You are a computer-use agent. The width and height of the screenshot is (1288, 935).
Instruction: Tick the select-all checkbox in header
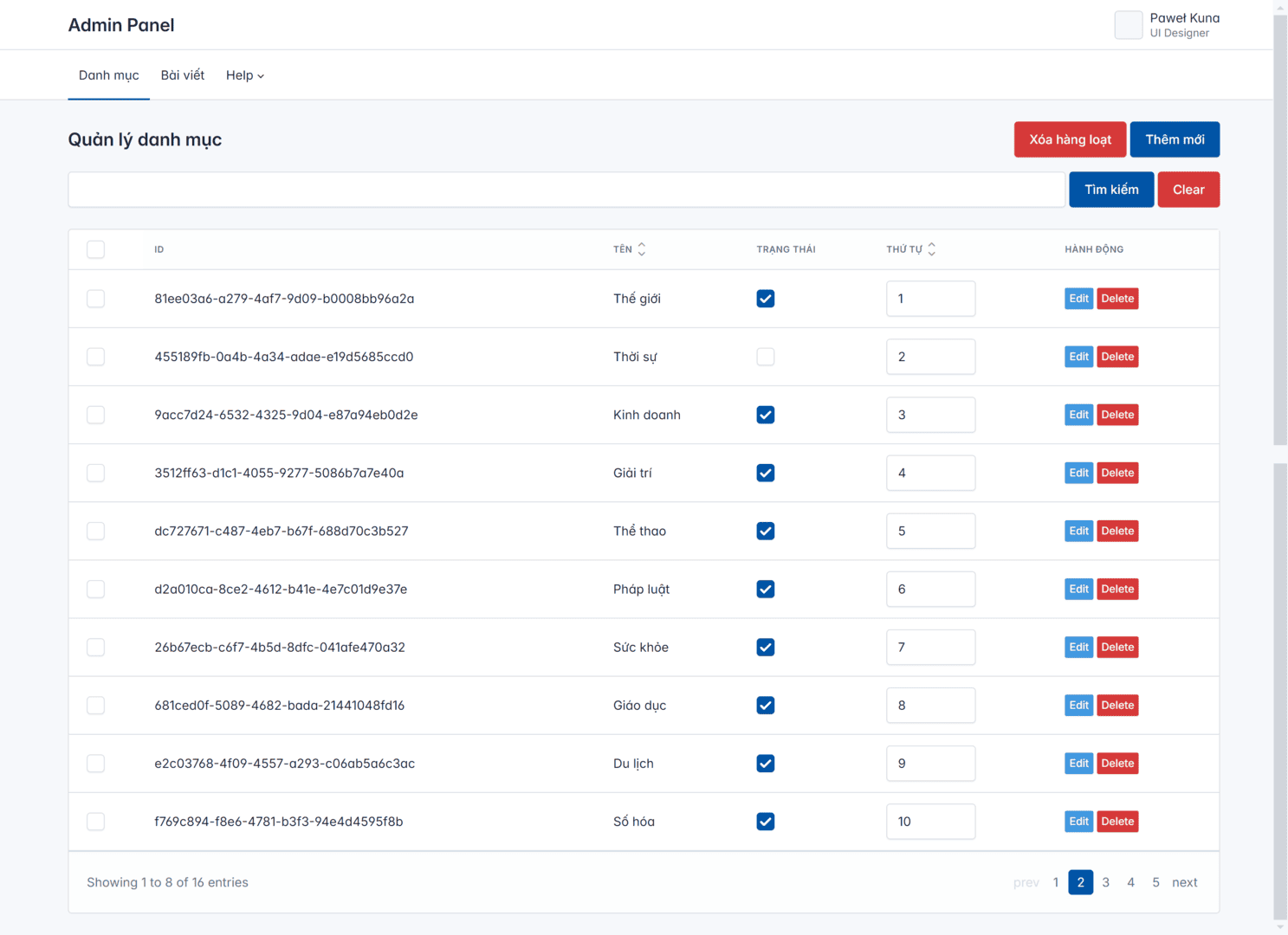pyautogui.click(x=96, y=249)
